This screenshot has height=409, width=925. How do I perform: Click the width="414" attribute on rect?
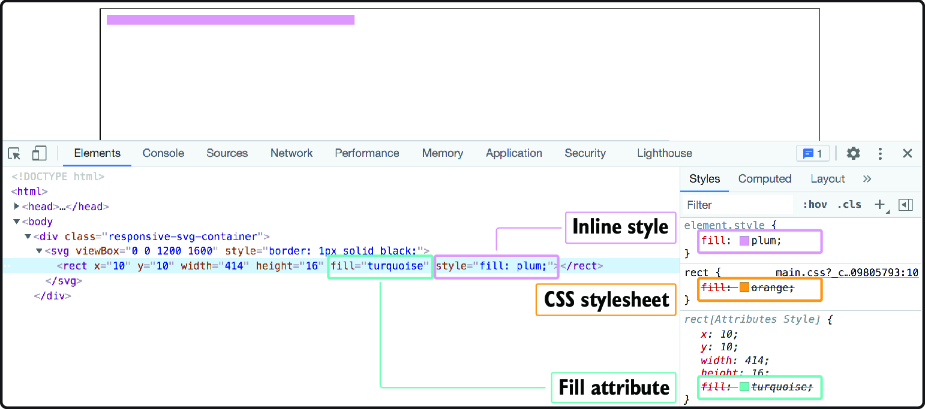215,266
